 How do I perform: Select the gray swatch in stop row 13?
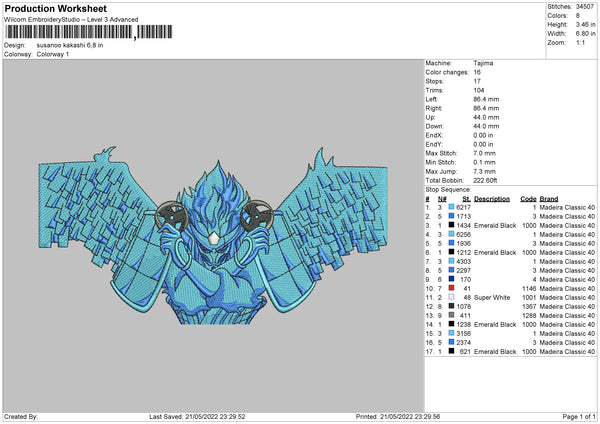point(452,315)
